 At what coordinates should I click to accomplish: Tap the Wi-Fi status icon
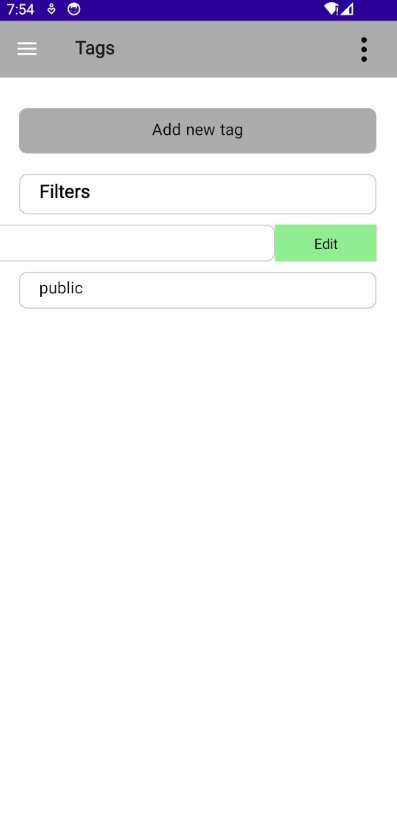coord(331,9)
